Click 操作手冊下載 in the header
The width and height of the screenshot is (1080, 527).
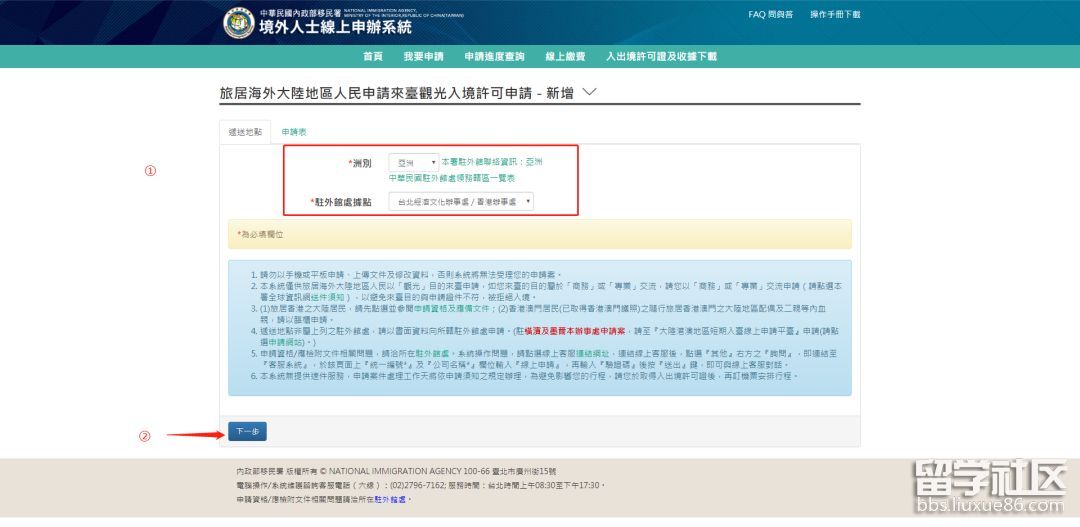[x=835, y=15]
